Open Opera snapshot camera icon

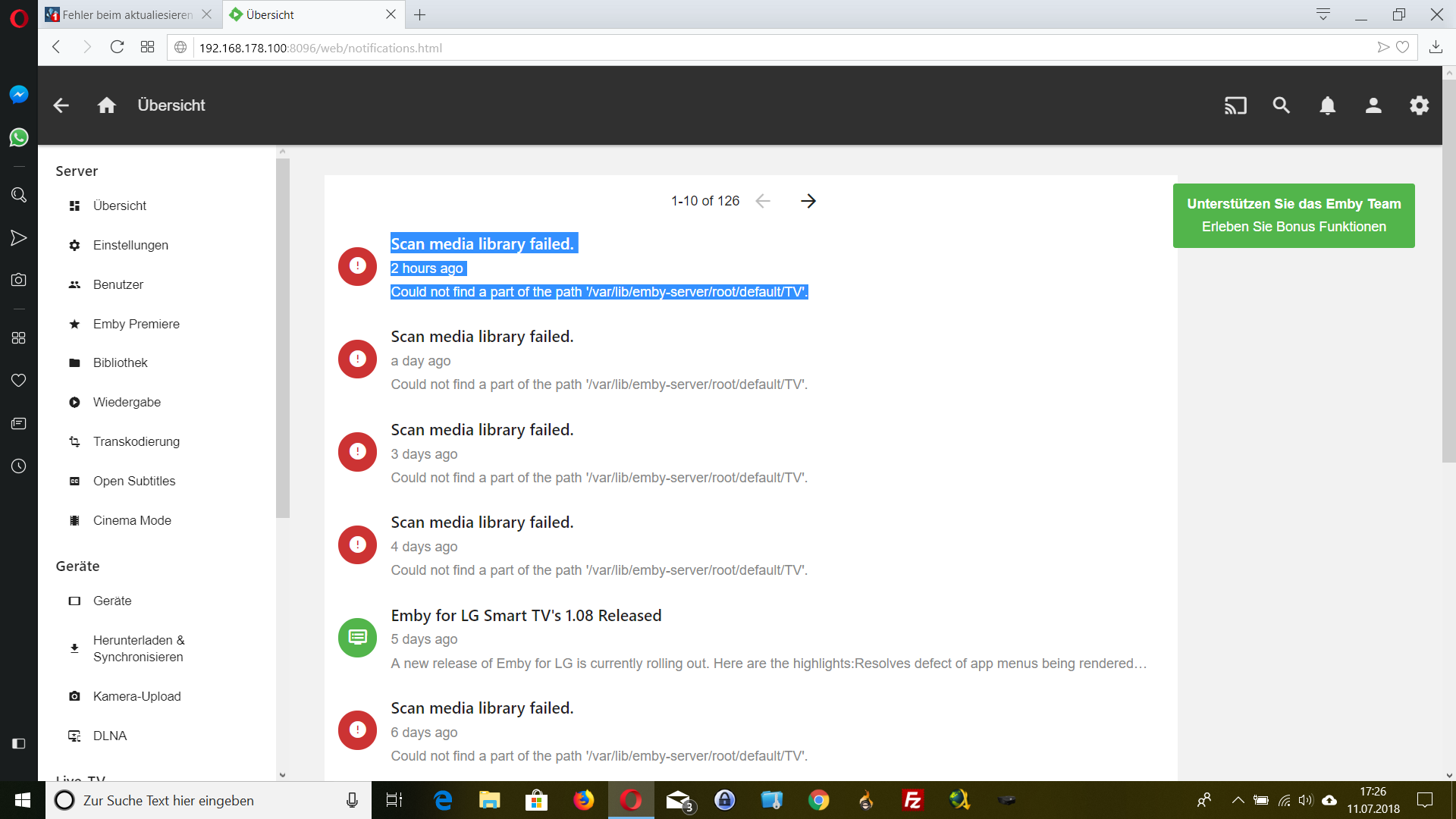click(19, 280)
